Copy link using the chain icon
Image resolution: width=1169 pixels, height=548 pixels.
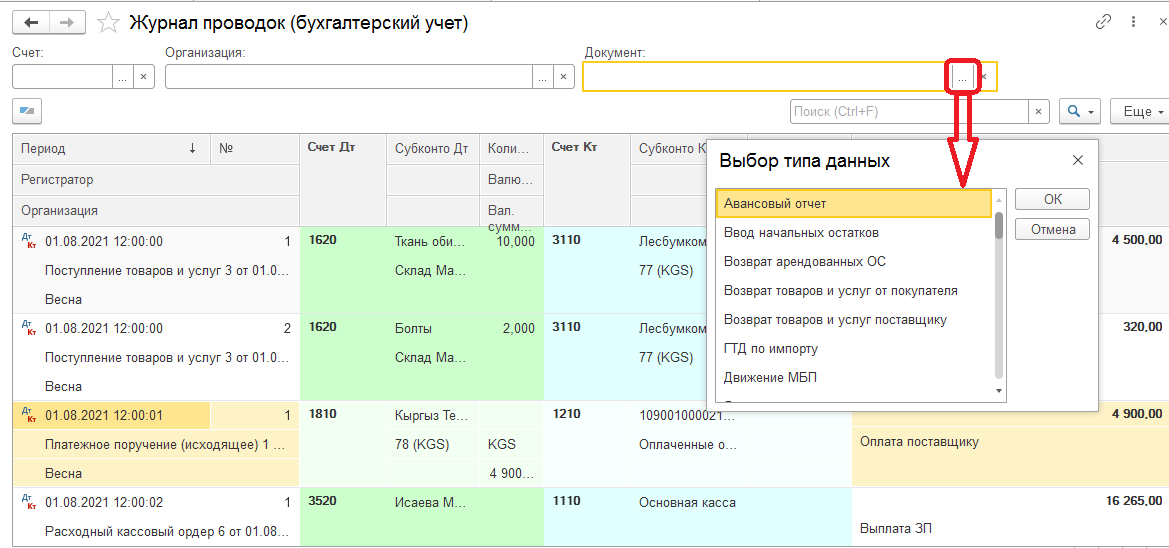tap(1104, 21)
